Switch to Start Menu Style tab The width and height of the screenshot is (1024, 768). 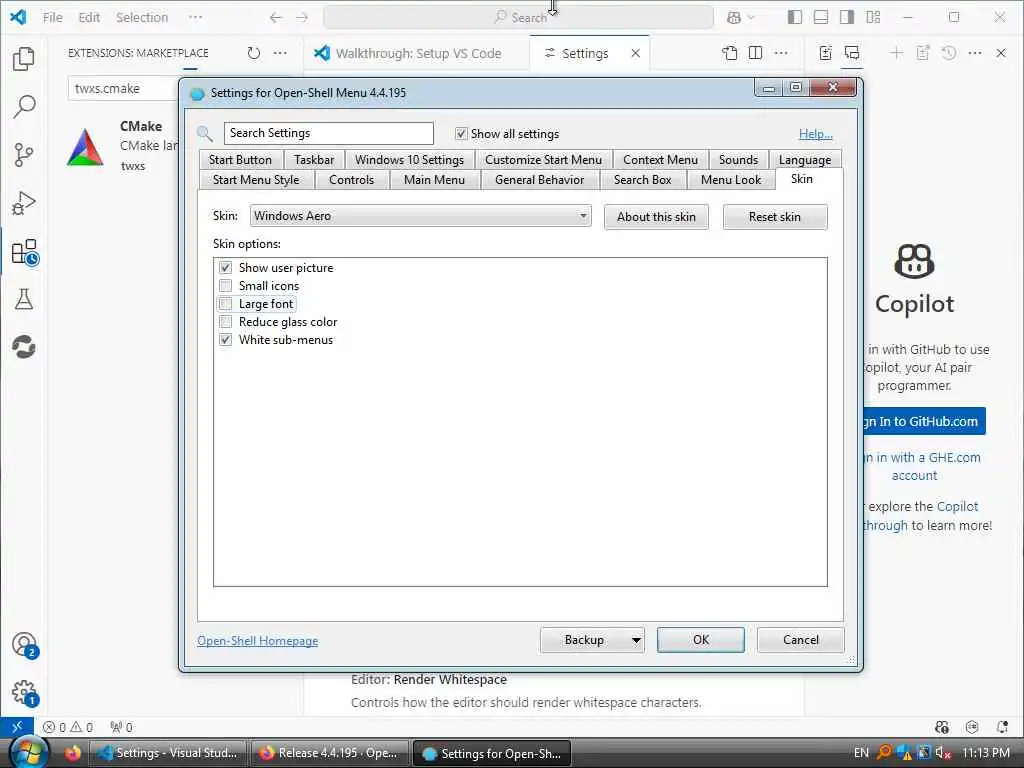click(x=256, y=180)
